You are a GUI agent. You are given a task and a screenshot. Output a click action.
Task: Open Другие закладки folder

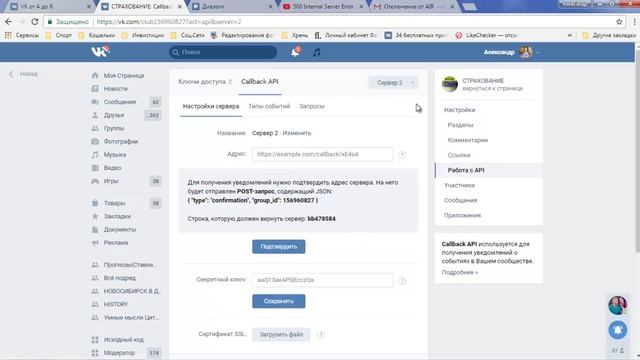[x=609, y=36]
